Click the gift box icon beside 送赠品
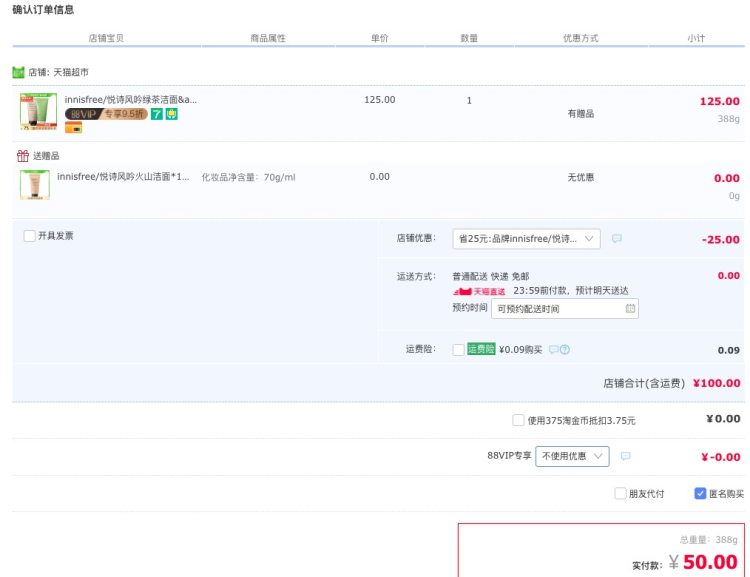 point(23,155)
